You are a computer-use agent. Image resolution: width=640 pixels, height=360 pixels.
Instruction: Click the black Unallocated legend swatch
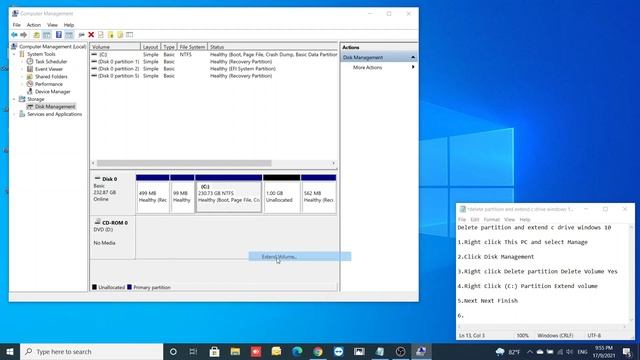coord(94,287)
